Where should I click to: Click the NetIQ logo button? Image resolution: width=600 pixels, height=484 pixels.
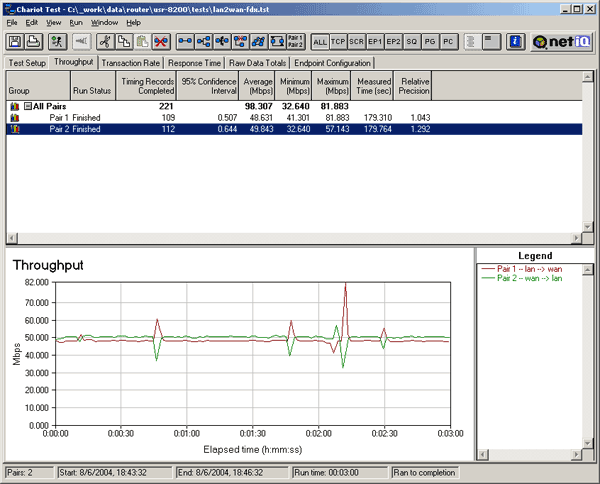click(562, 41)
